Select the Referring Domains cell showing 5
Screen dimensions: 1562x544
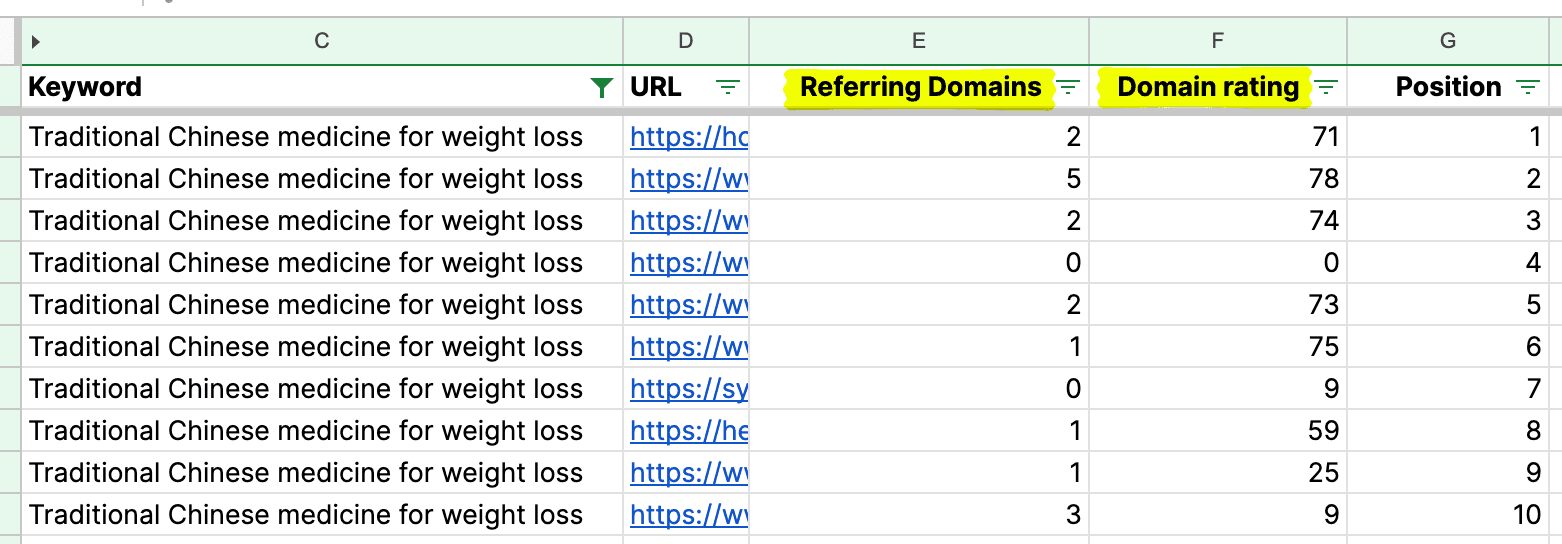point(918,179)
